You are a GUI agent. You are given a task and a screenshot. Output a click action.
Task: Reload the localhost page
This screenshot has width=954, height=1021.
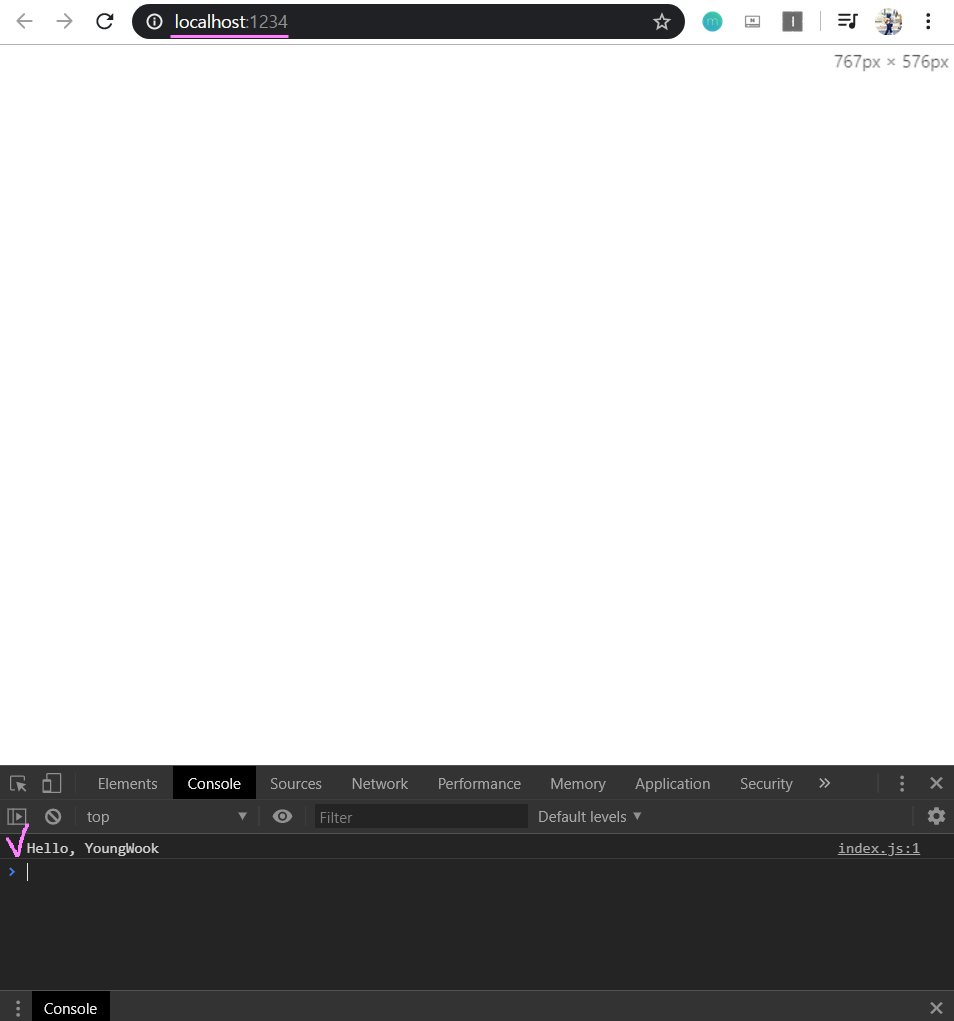105,21
